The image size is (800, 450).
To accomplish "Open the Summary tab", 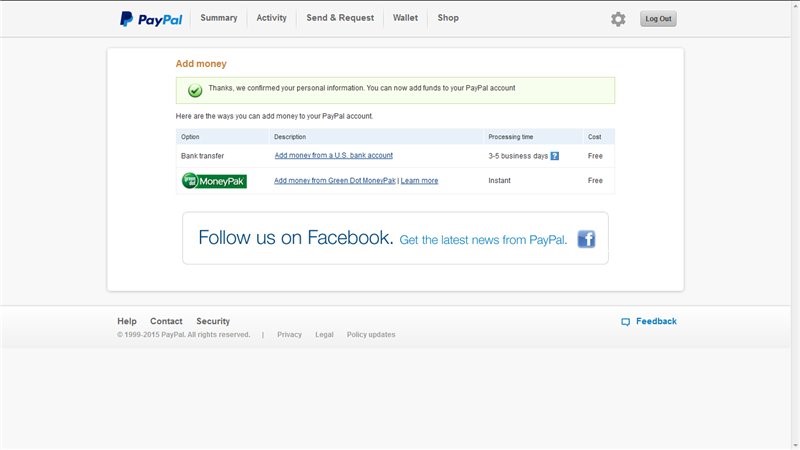I will [x=219, y=18].
